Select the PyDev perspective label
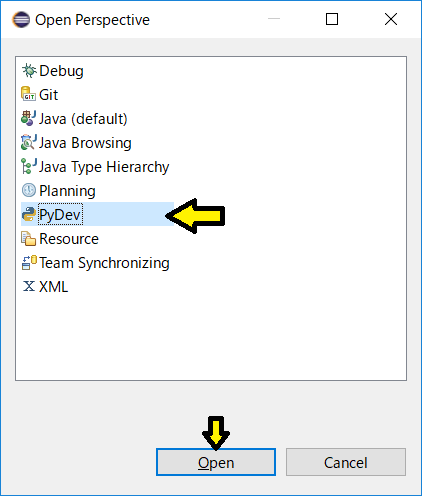The image size is (422, 496). 60,214
